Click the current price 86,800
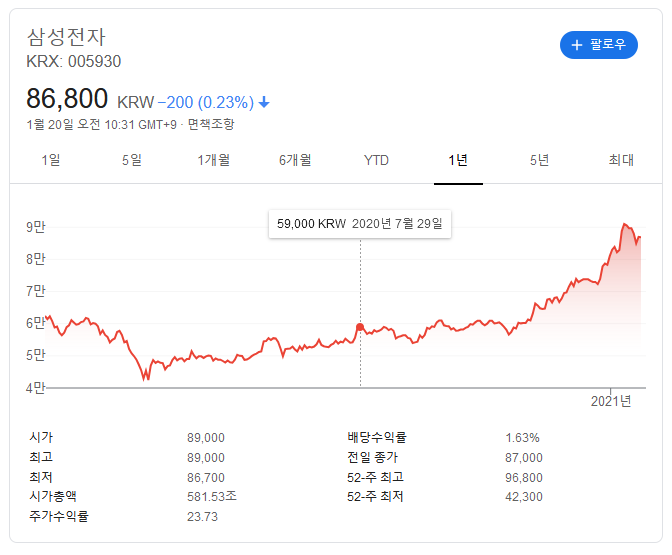Image resolution: width=672 pixels, height=555 pixels. click(x=67, y=99)
